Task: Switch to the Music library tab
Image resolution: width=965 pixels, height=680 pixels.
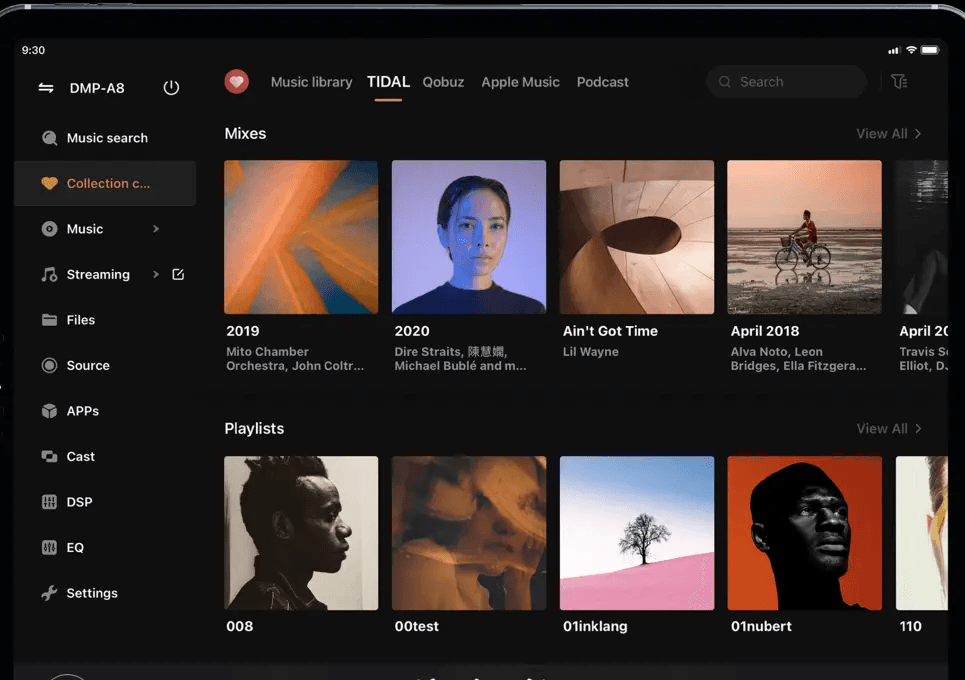Action: (311, 82)
